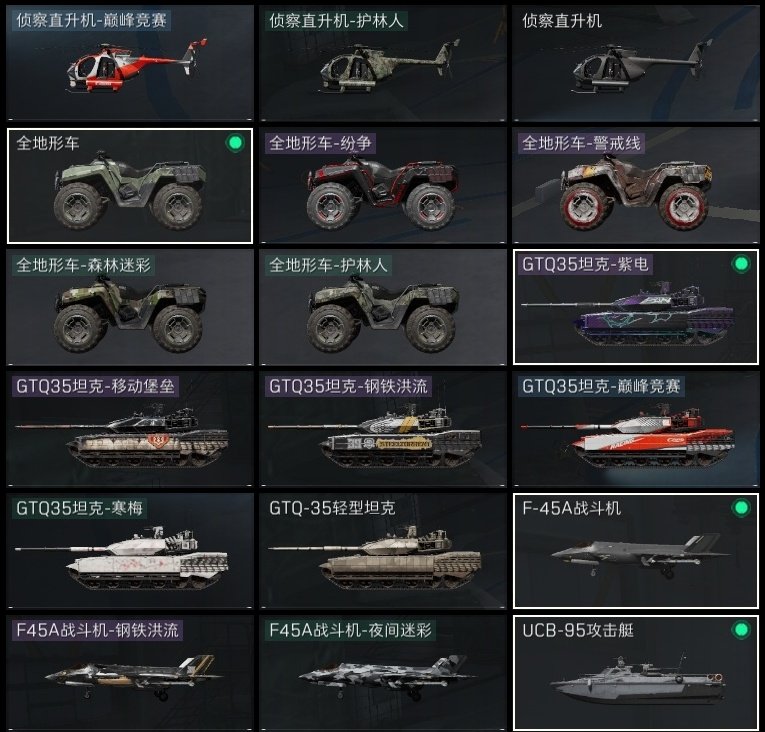
Task: Click the green equipped indicator on 全地形车
Action: (x=235, y=143)
